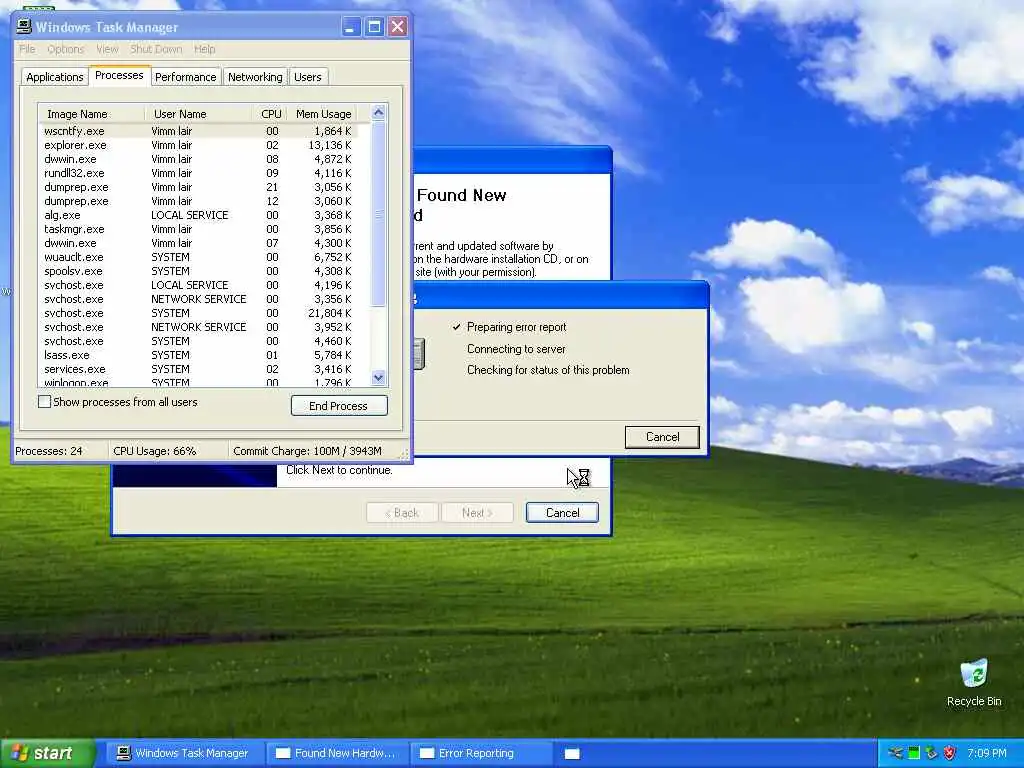Select the lsass.exe process row
Image resolution: width=1024 pixels, height=768 pixels.
(198, 355)
